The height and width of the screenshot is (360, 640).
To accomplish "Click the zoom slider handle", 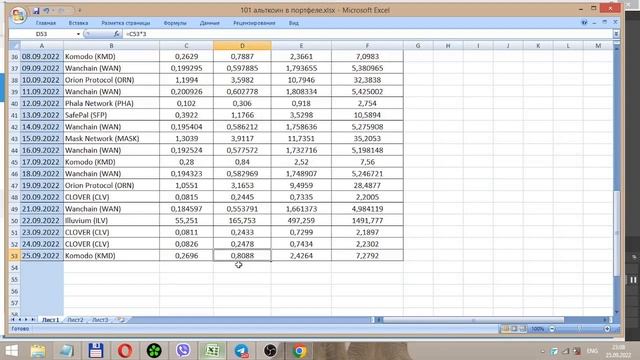I will [x=580, y=329].
